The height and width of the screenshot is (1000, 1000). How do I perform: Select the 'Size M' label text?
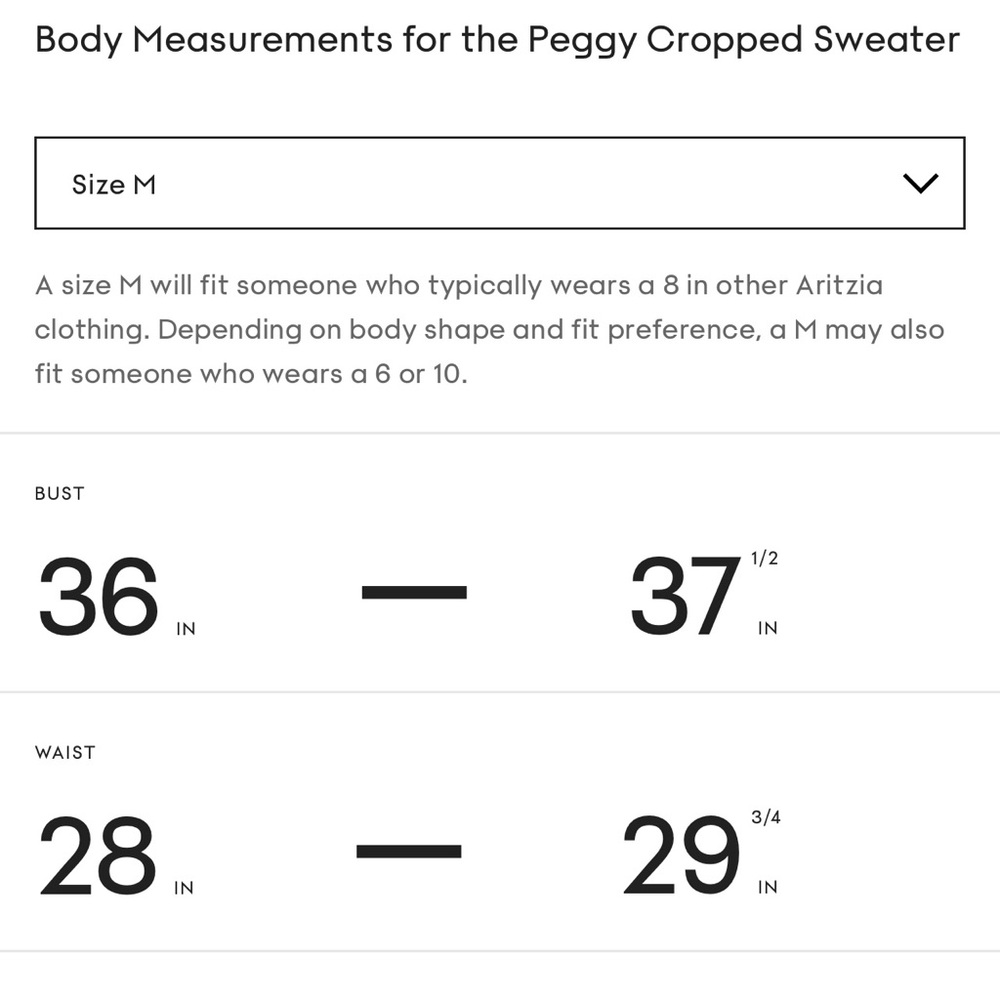coord(114,184)
